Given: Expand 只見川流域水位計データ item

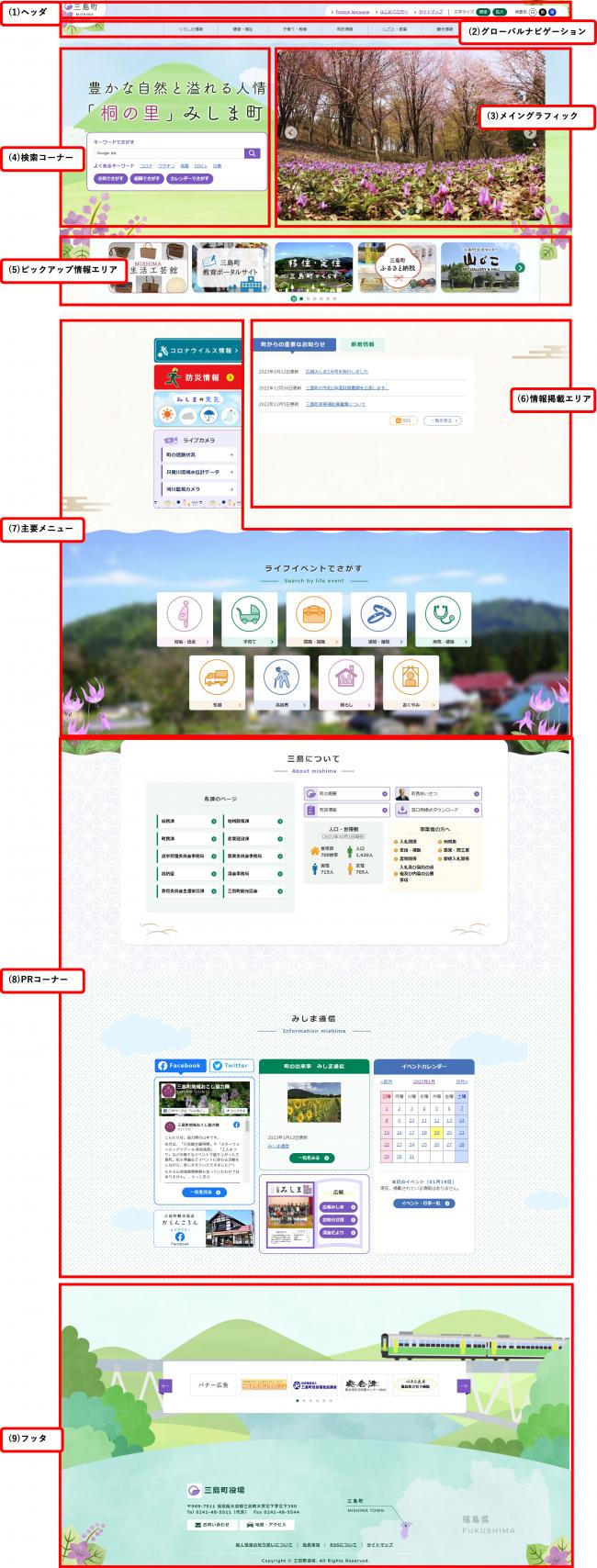Looking at the screenshot, I should (x=198, y=472).
